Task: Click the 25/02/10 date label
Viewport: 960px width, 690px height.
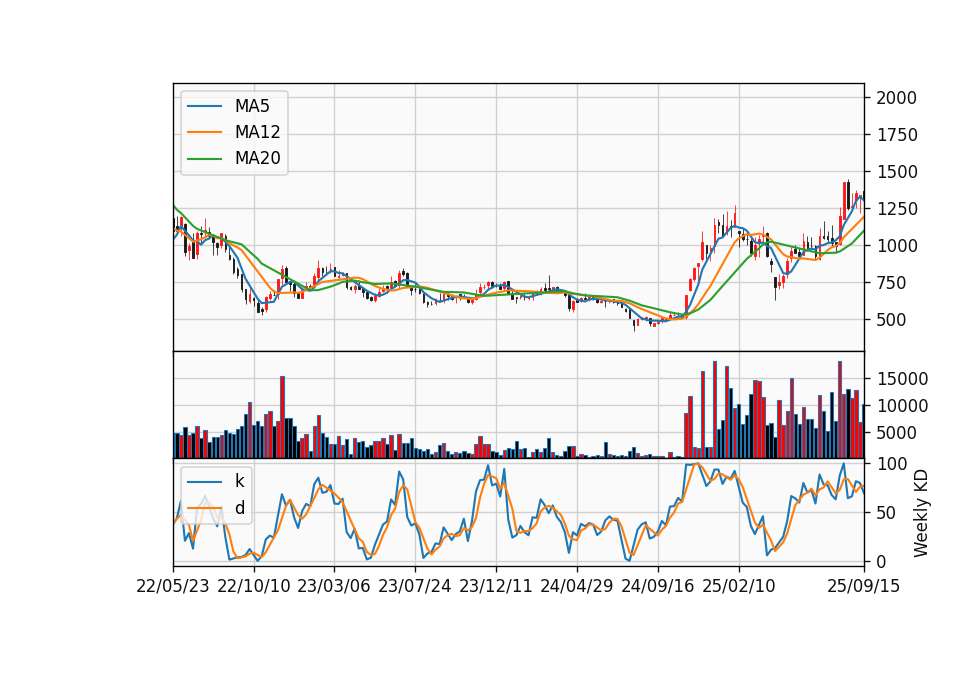Action: (738, 586)
